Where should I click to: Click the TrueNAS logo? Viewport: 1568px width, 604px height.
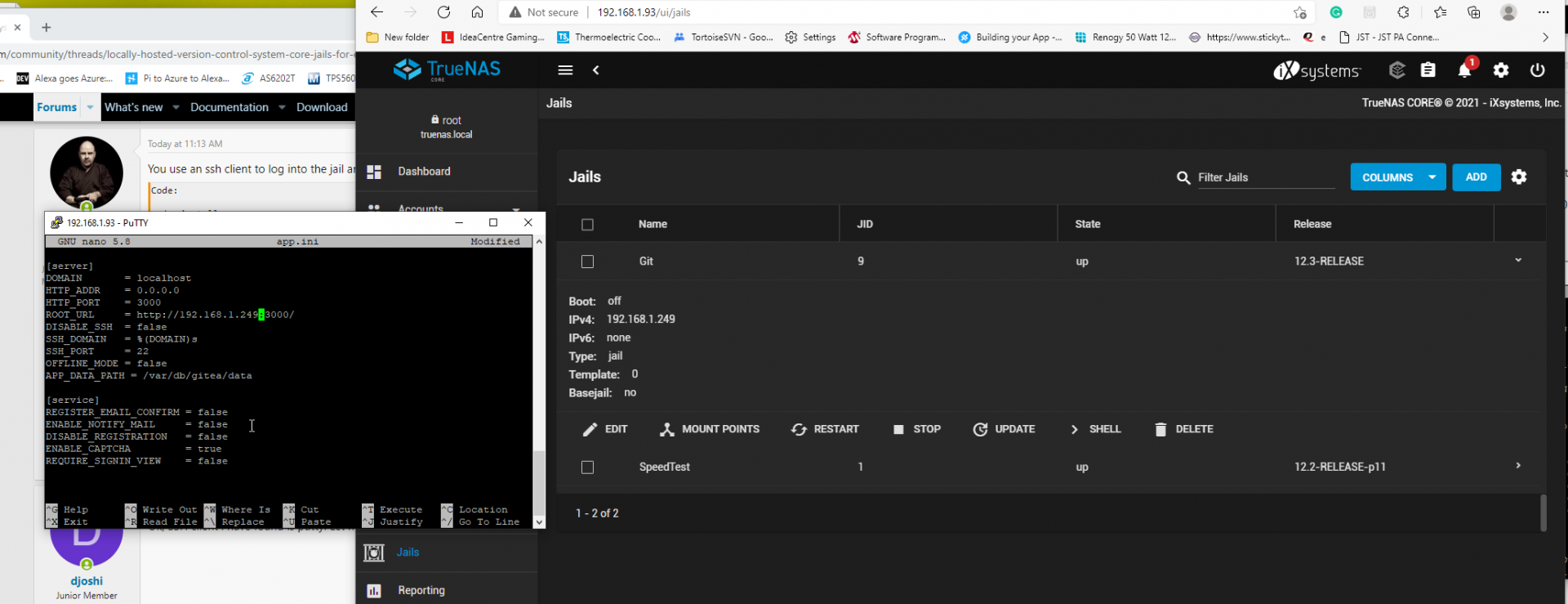tap(447, 69)
